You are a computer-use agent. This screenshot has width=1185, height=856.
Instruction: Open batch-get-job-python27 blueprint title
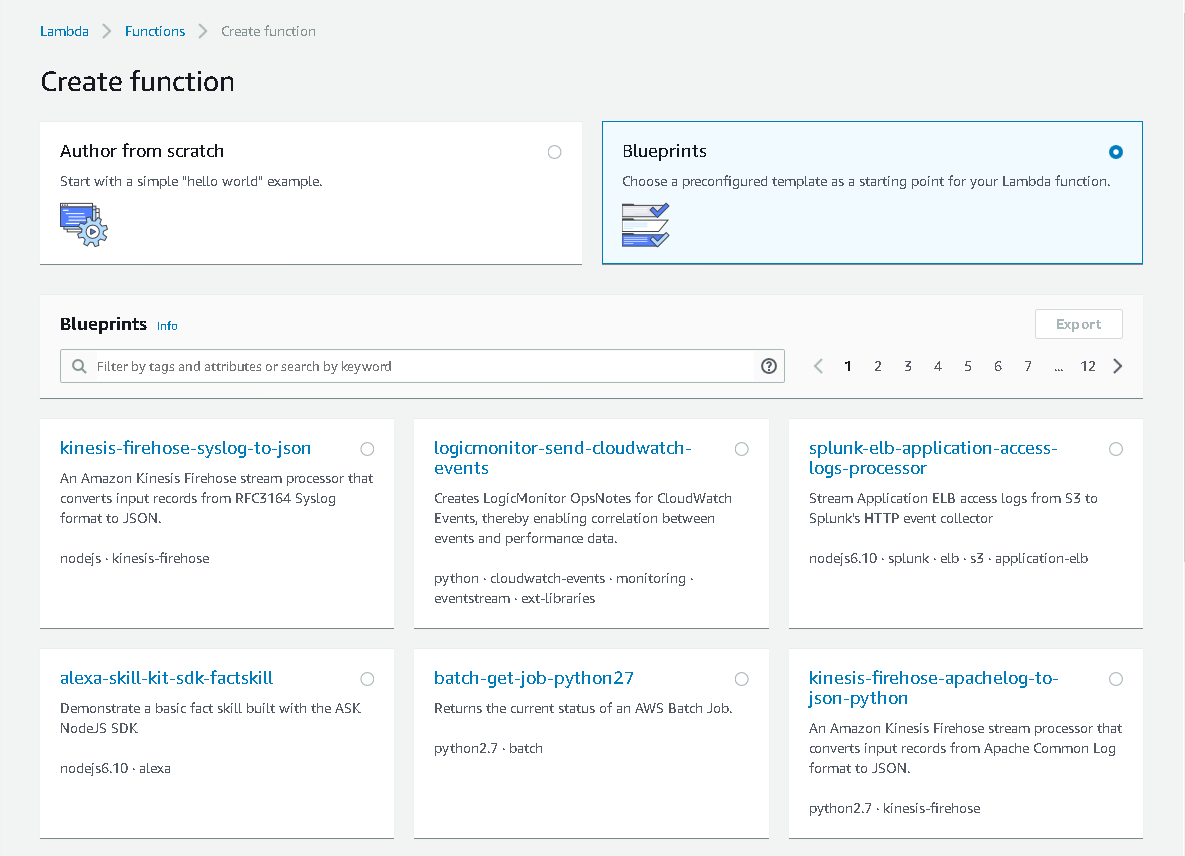click(x=534, y=678)
